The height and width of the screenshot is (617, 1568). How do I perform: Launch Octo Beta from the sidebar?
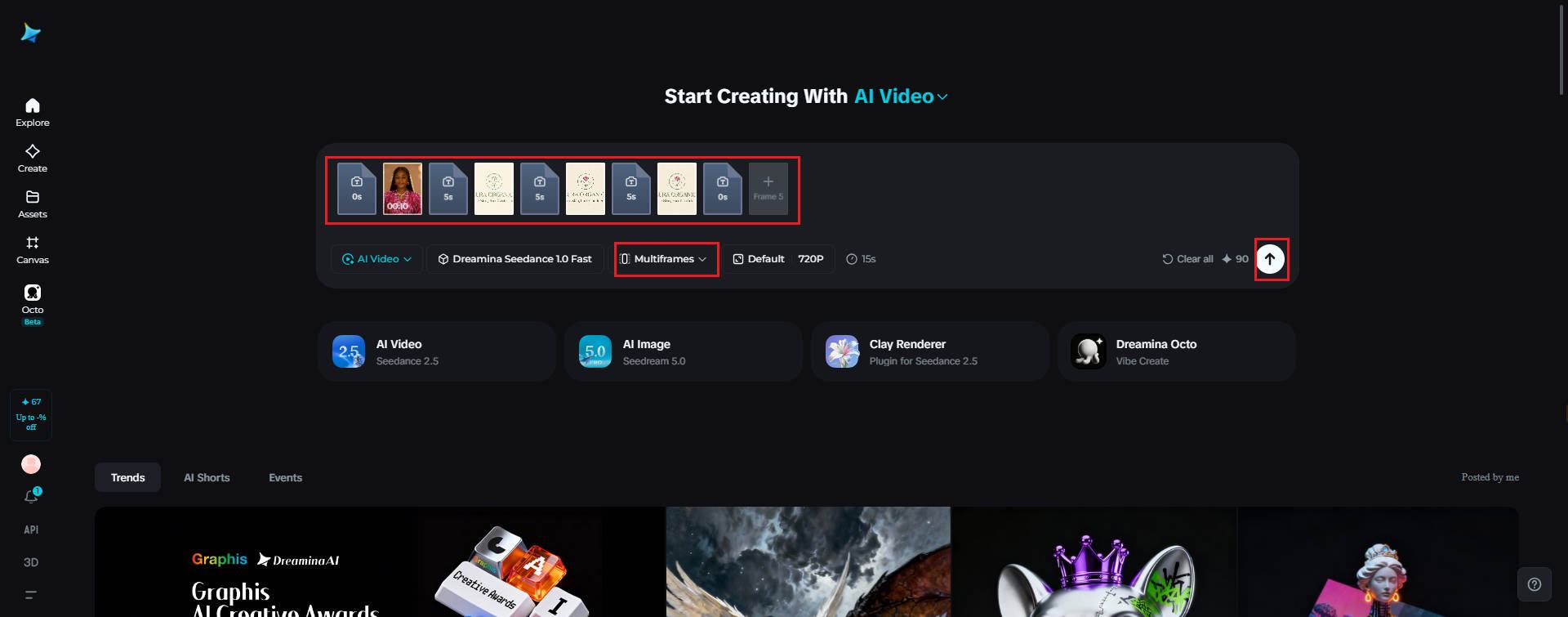[x=33, y=305]
